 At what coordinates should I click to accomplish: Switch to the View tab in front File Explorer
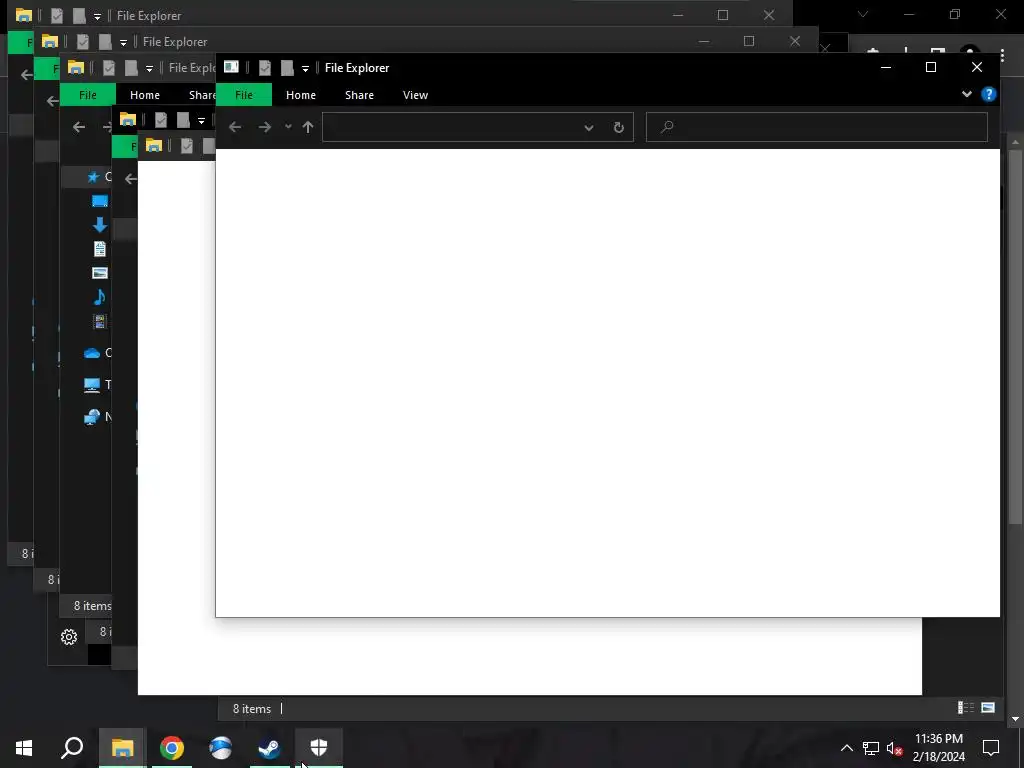(415, 95)
